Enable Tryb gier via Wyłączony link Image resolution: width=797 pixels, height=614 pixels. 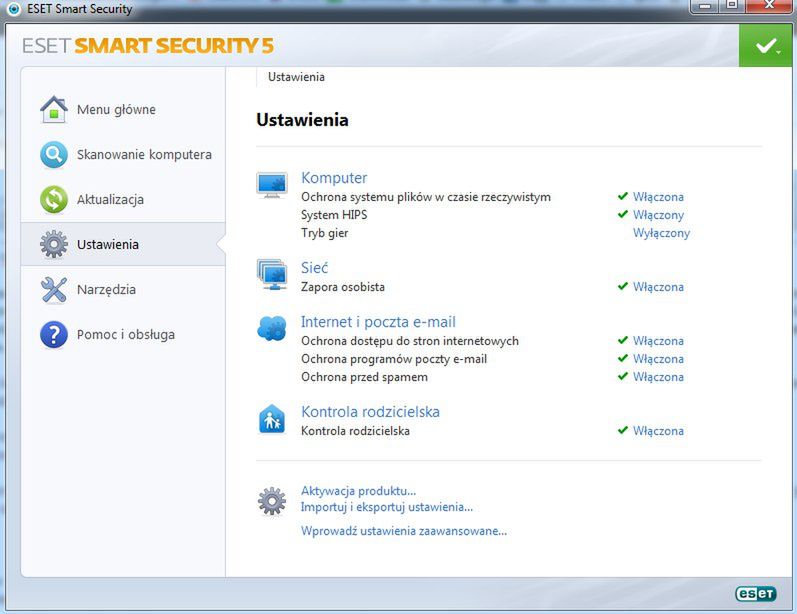point(661,233)
